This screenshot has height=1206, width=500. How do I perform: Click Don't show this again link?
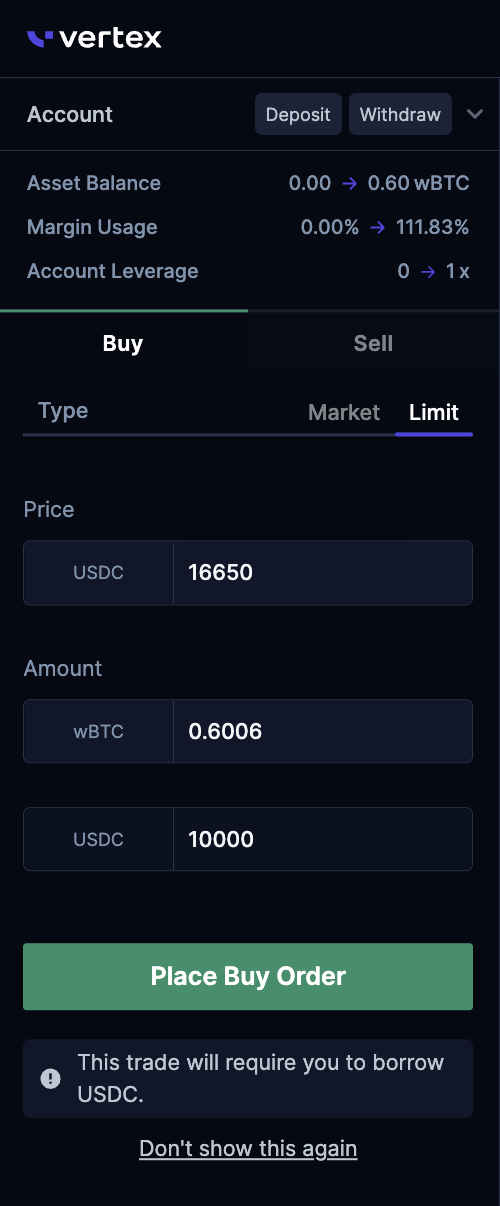pos(248,1148)
